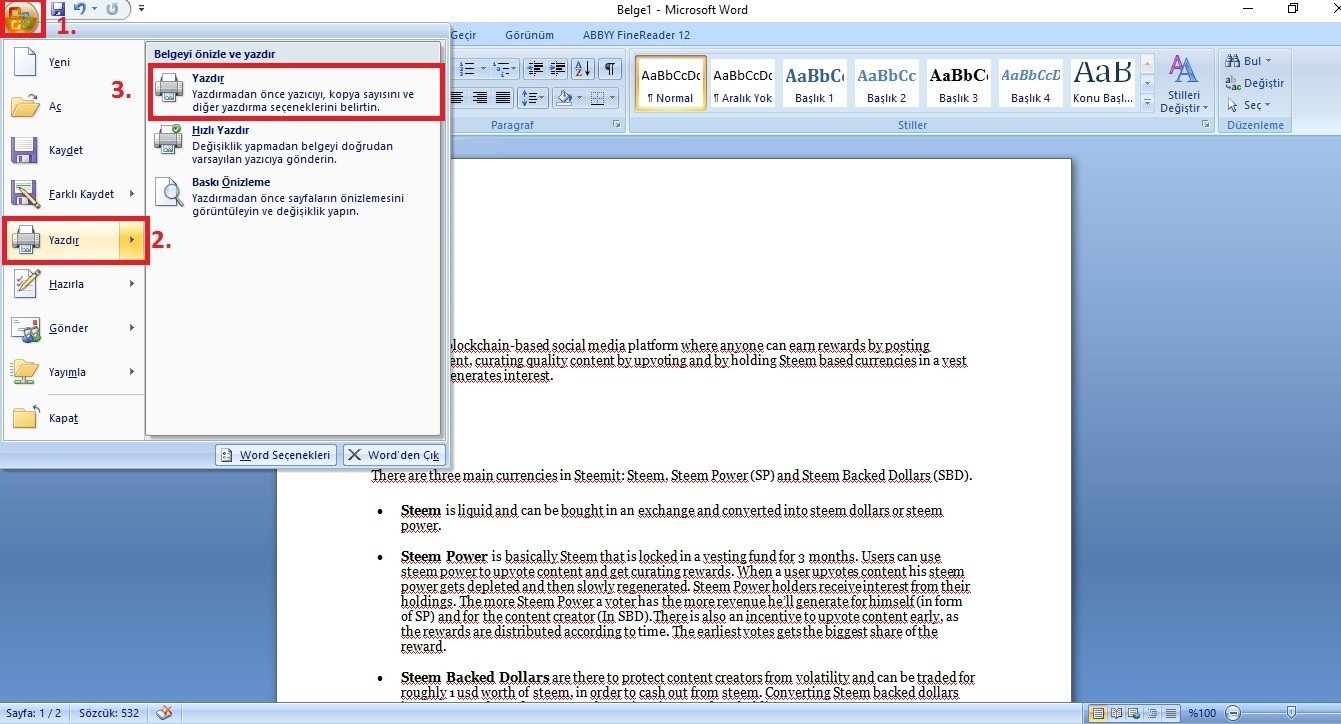Viewport: 1341px width, 724px height.
Task: Open Stilleri Değiştir dropdown
Action: (x=1184, y=85)
